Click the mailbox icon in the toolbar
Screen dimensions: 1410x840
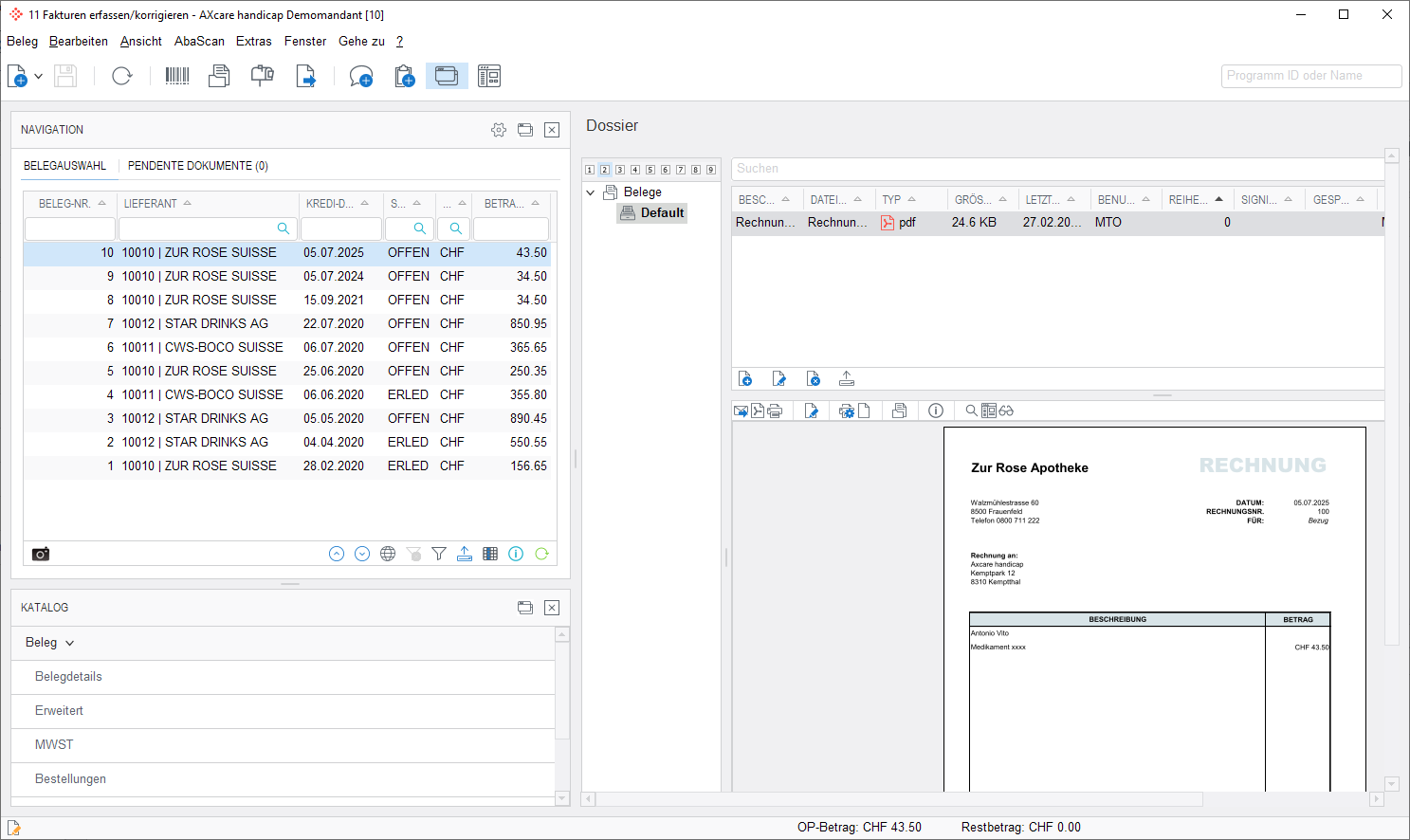point(263,76)
